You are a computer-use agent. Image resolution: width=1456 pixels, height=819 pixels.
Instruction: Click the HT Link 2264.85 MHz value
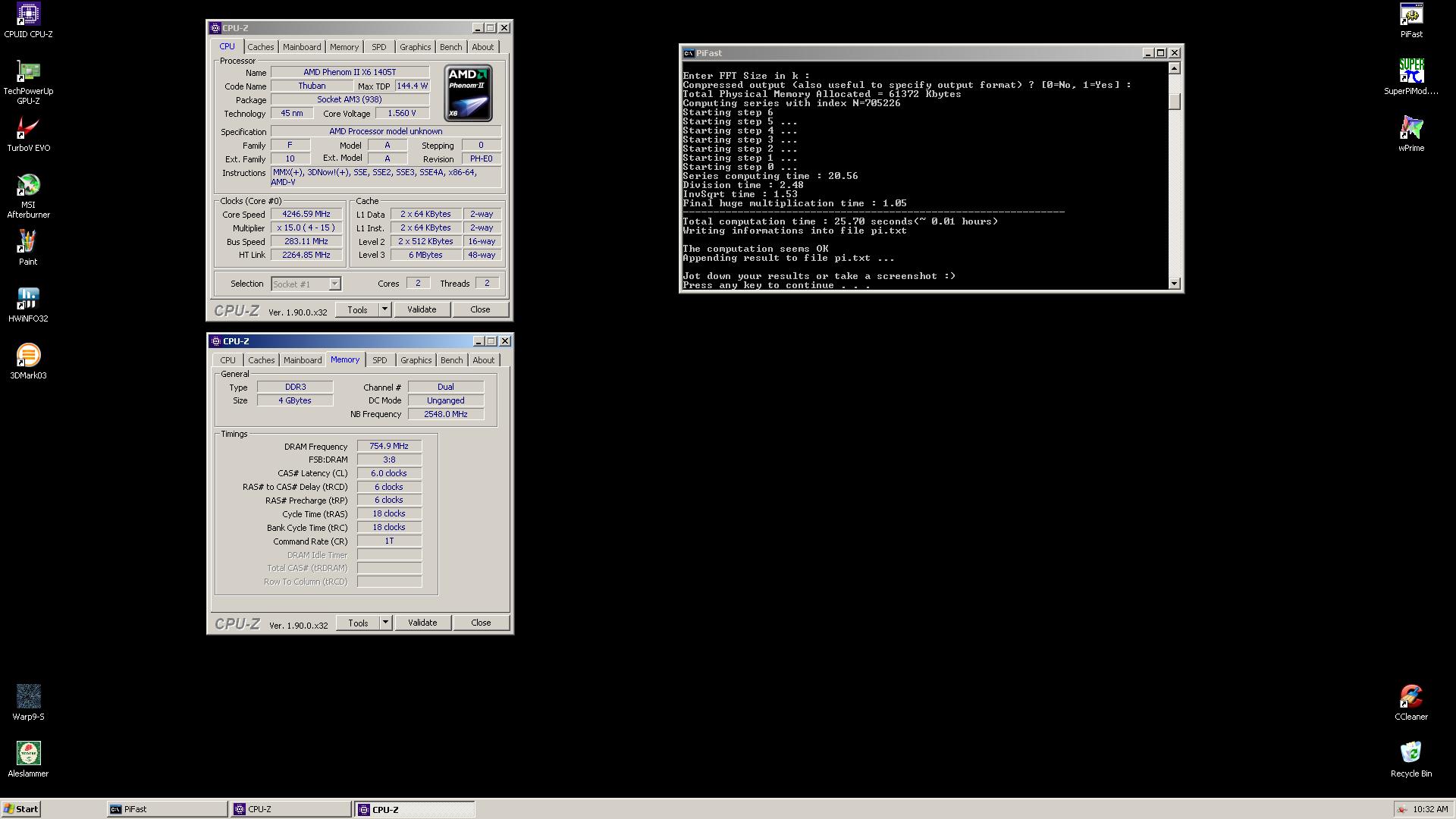[x=306, y=255]
